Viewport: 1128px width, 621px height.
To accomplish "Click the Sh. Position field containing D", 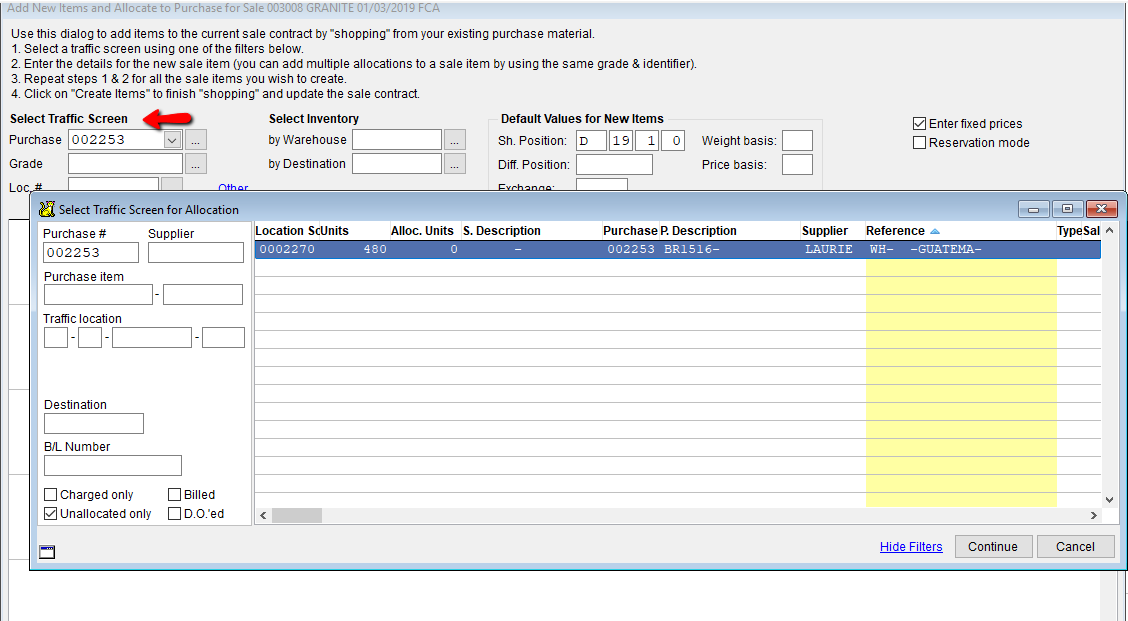I will (x=591, y=141).
